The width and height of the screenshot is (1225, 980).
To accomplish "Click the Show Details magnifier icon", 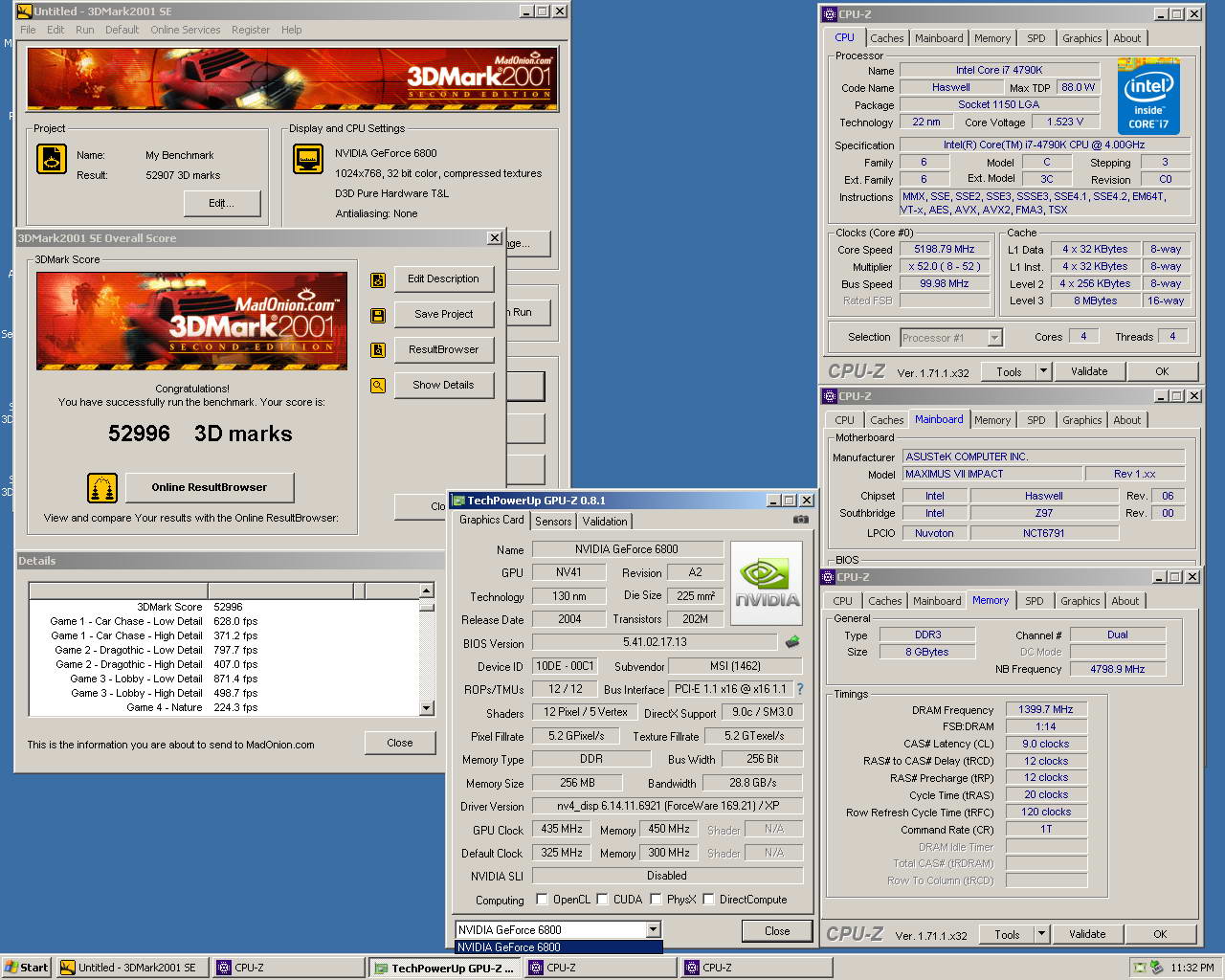I will point(378,386).
